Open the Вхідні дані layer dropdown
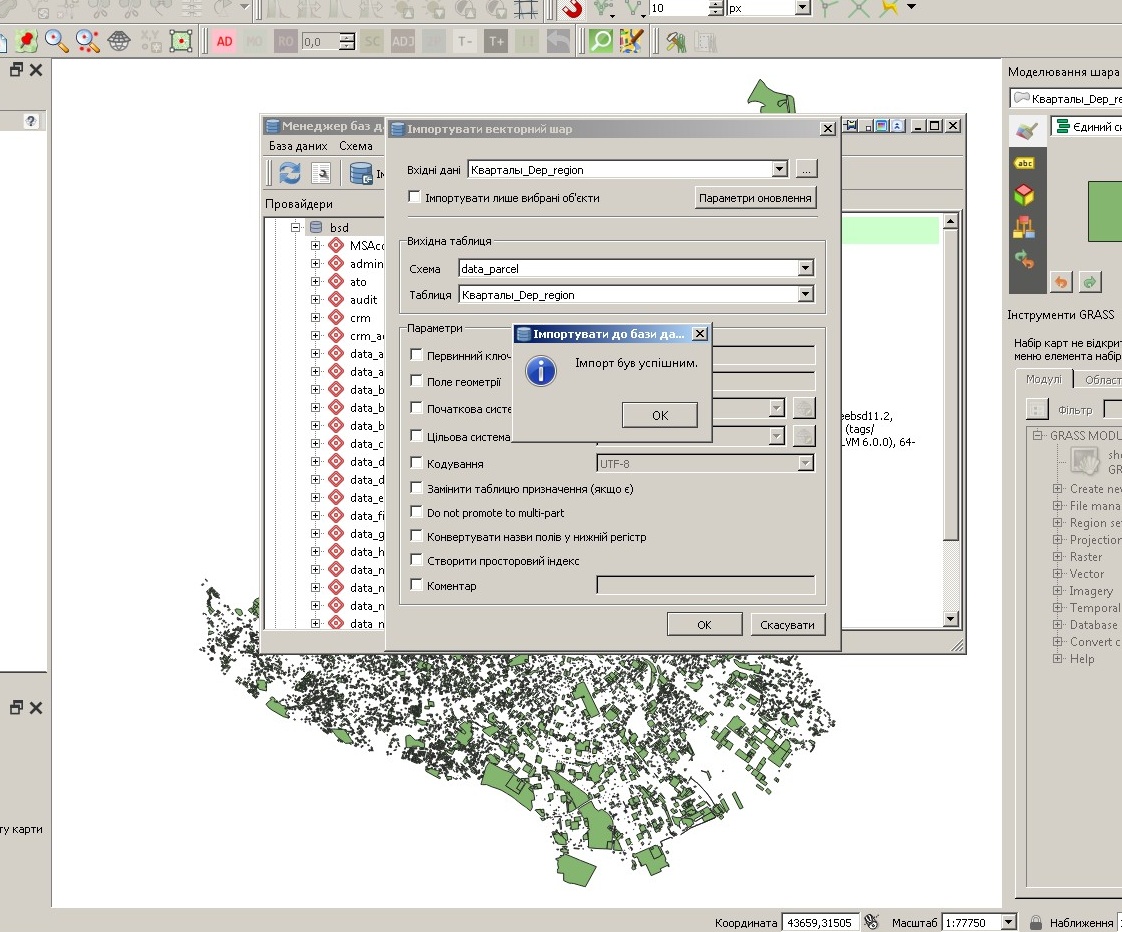The height and width of the screenshot is (932, 1122). click(781, 170)
